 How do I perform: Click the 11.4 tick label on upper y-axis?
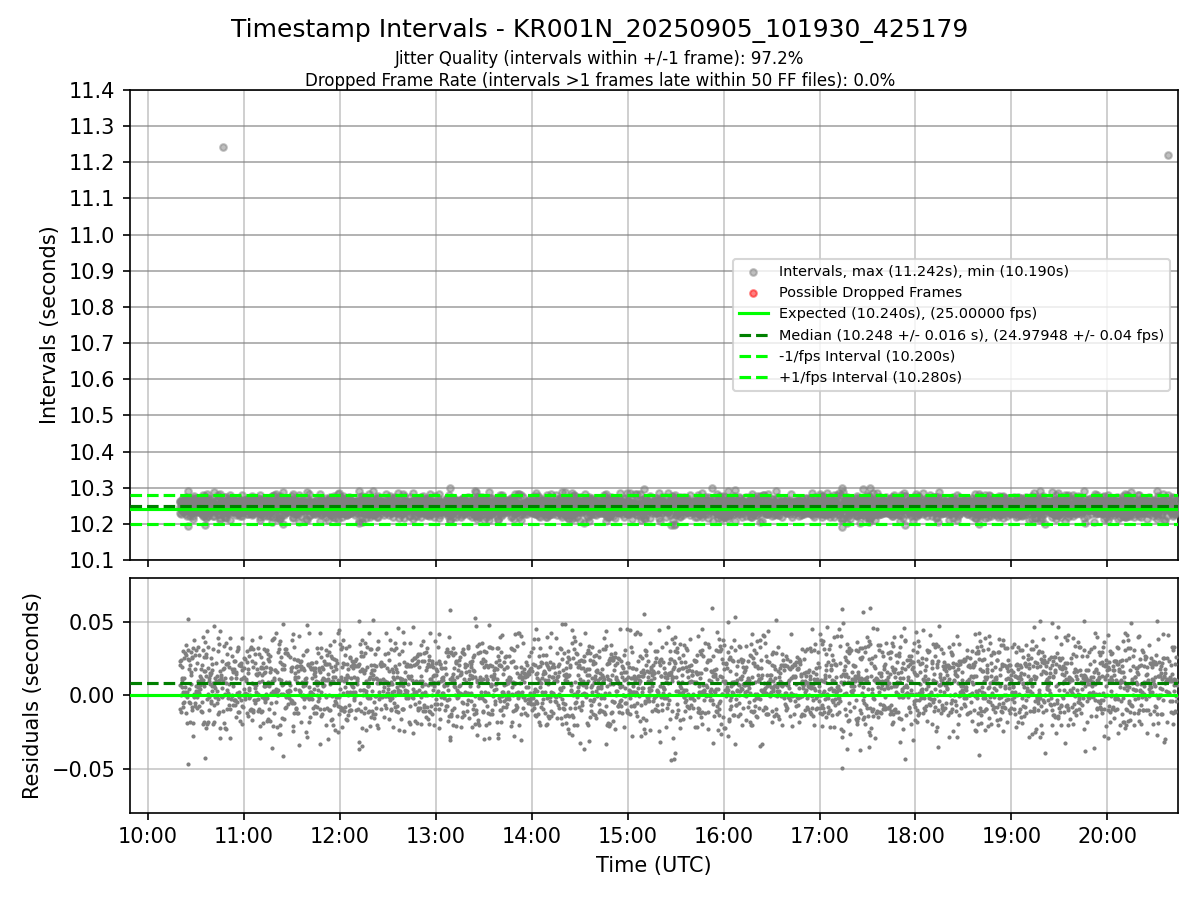point(94,91)
